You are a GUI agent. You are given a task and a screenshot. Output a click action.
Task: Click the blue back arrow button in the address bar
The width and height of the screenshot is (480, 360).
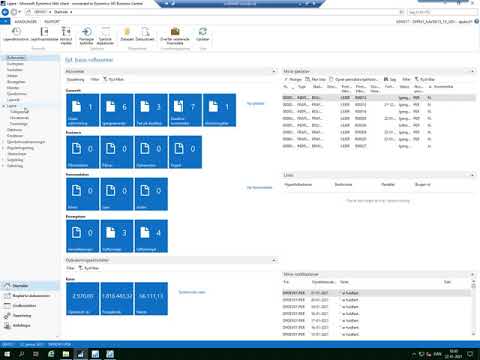point(5,12)
